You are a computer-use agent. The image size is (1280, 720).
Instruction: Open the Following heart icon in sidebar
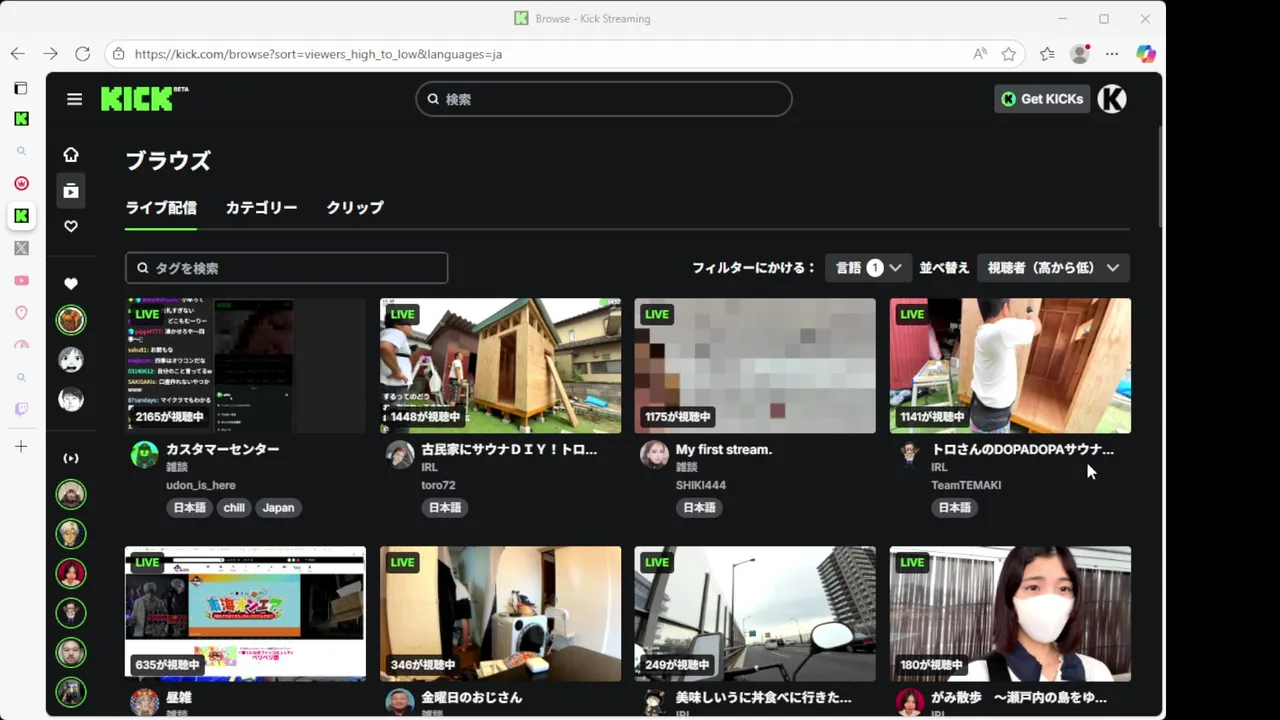[71, 226]
